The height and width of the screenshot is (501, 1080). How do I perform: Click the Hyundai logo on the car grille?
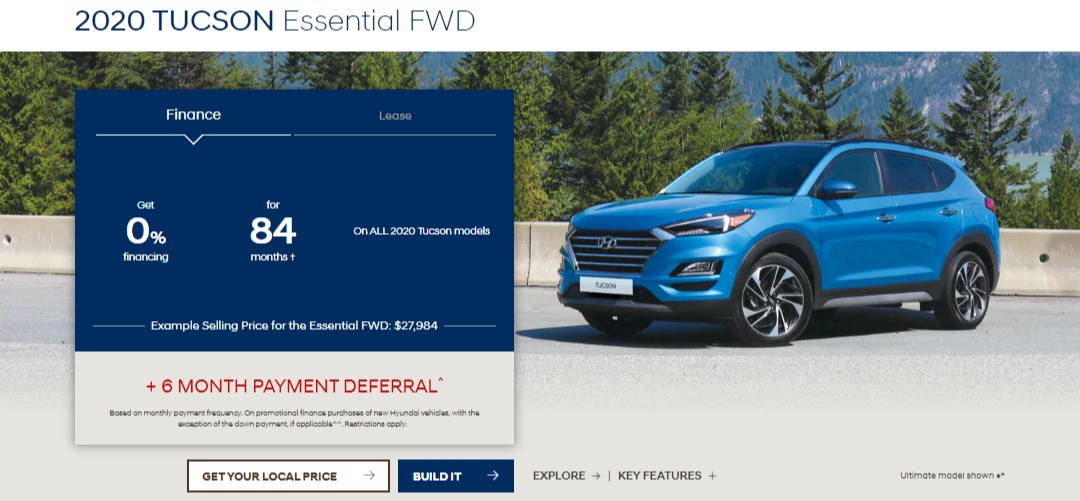coord(607,243)
